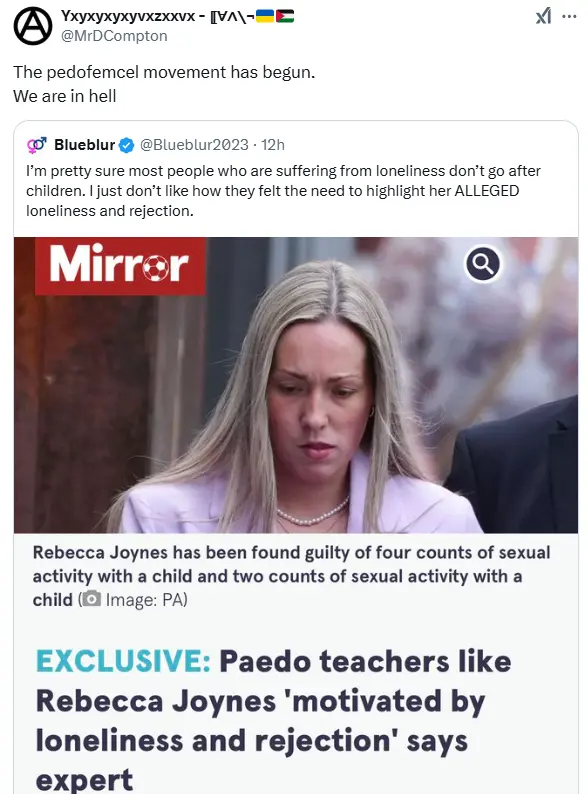588x794 pixels.
Task: Open the Grok icon at top right
Action: tap(543, 17)
